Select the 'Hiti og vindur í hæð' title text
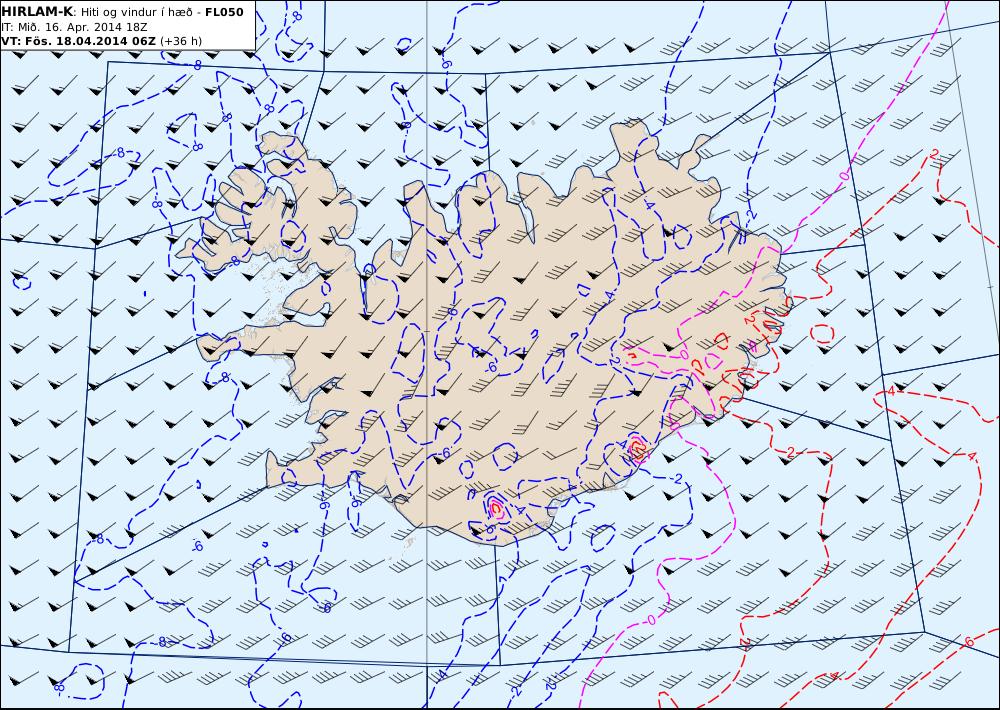 [136, 13]
